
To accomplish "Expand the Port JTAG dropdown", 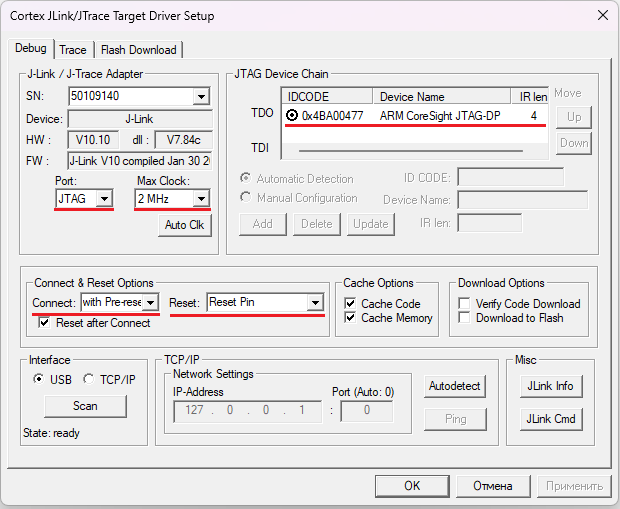I will (x=105, y=199).
